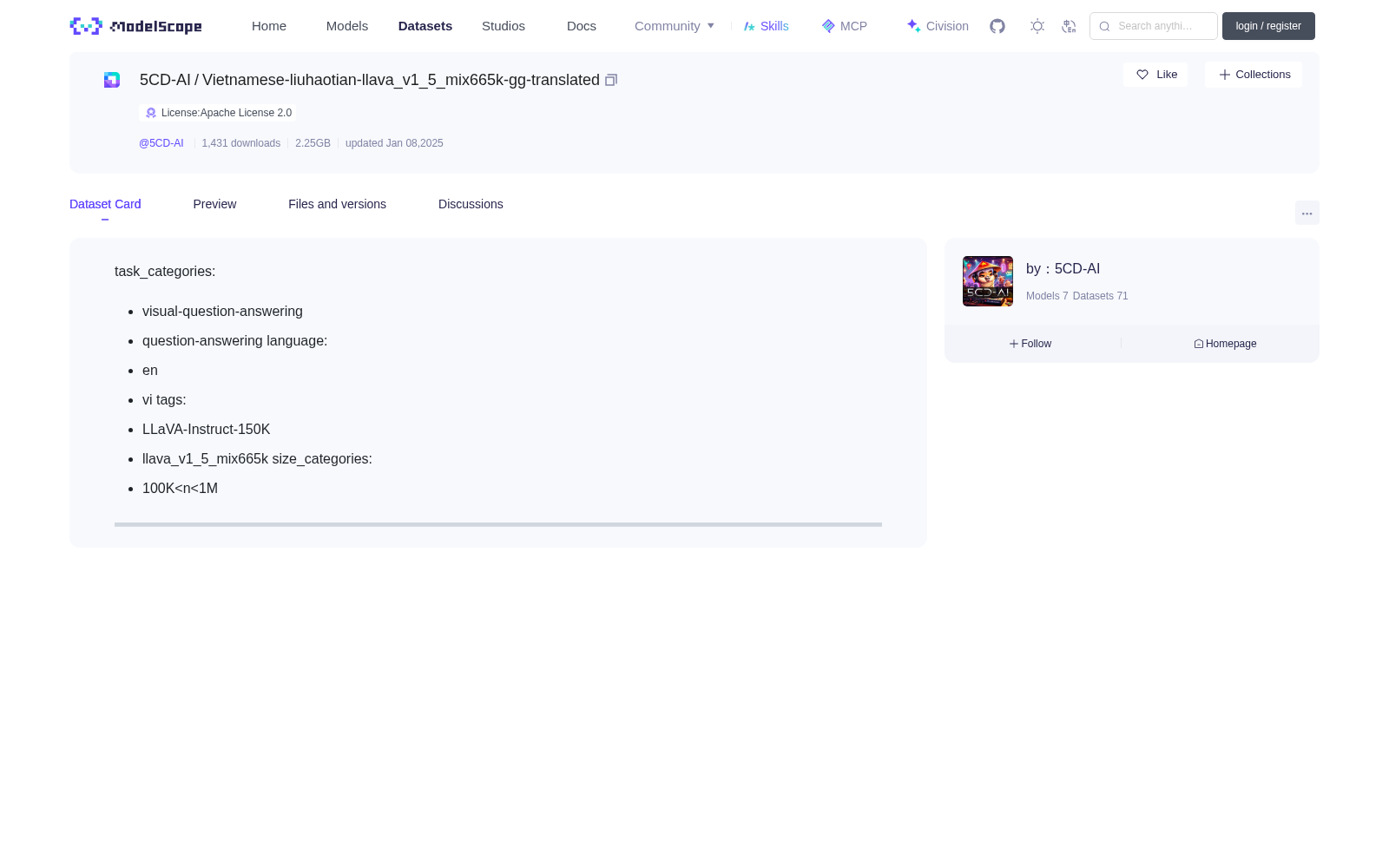Click 'LLaVA-Instruct-150K' list item

click(x=206, y=430)
